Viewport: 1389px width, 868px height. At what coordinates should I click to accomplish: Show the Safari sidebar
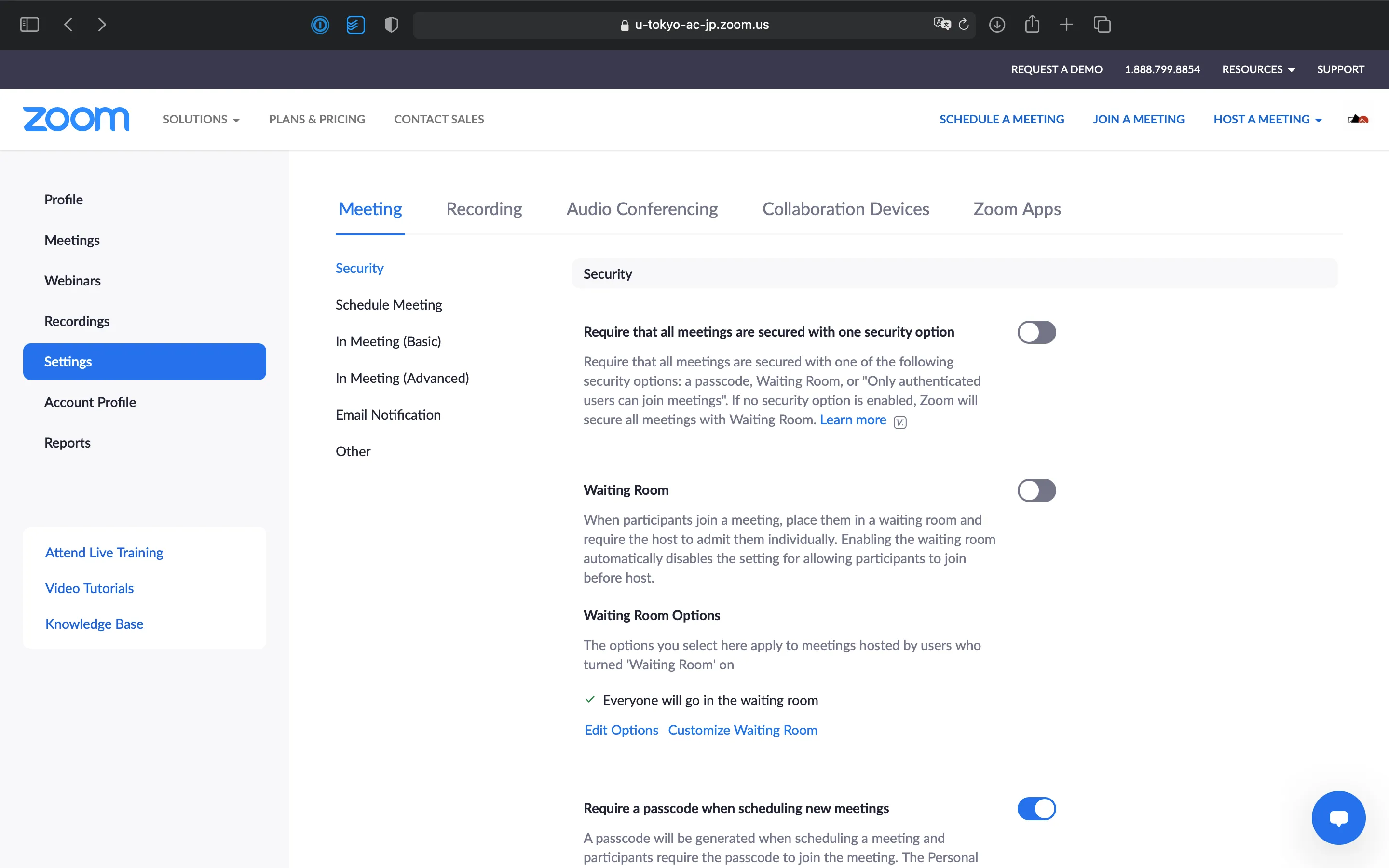pos(29,25)
